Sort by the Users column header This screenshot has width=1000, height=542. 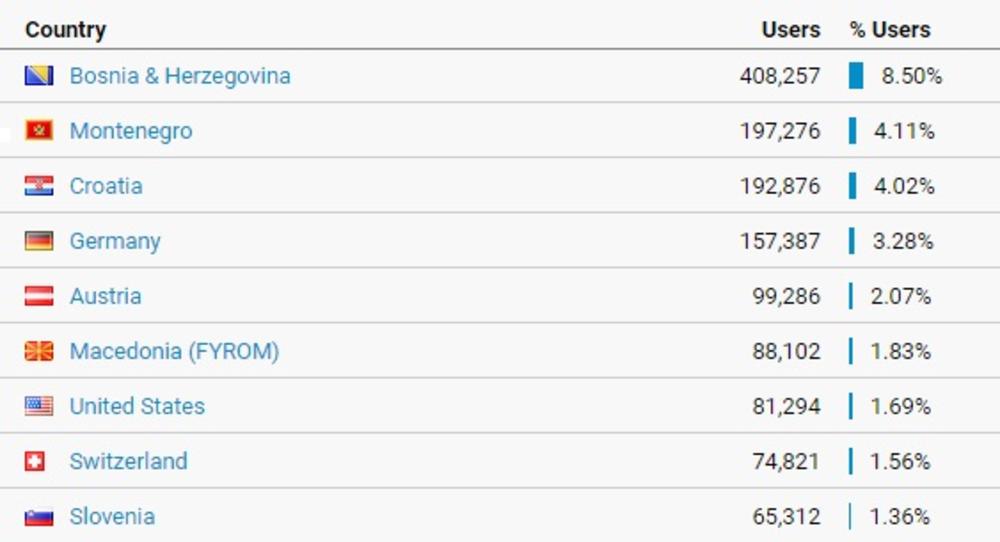(x=790, y=30)
